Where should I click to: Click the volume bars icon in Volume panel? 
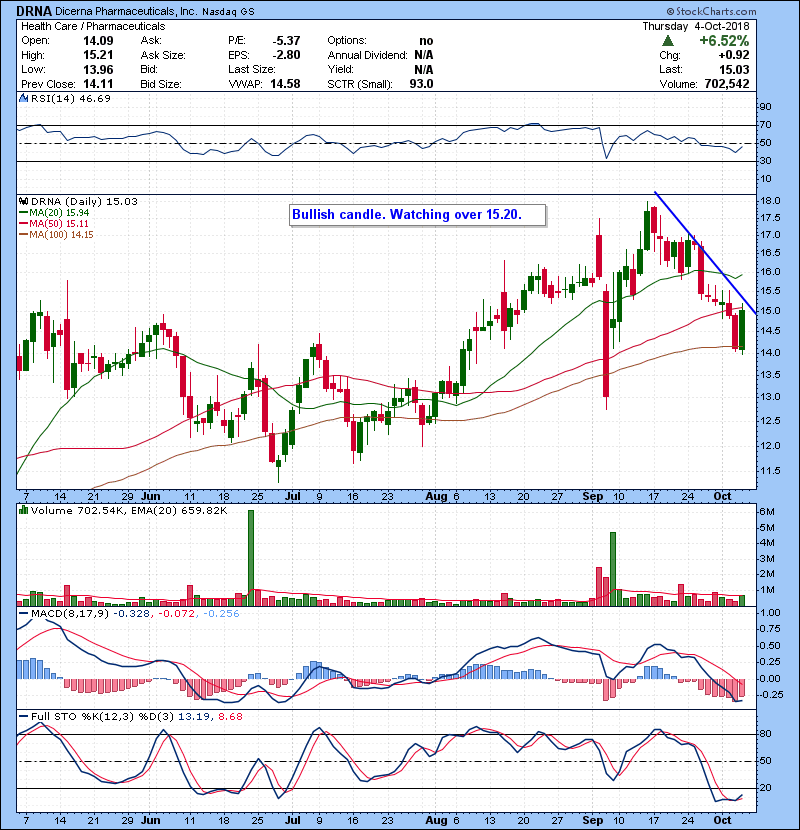[x=23, y=510]
